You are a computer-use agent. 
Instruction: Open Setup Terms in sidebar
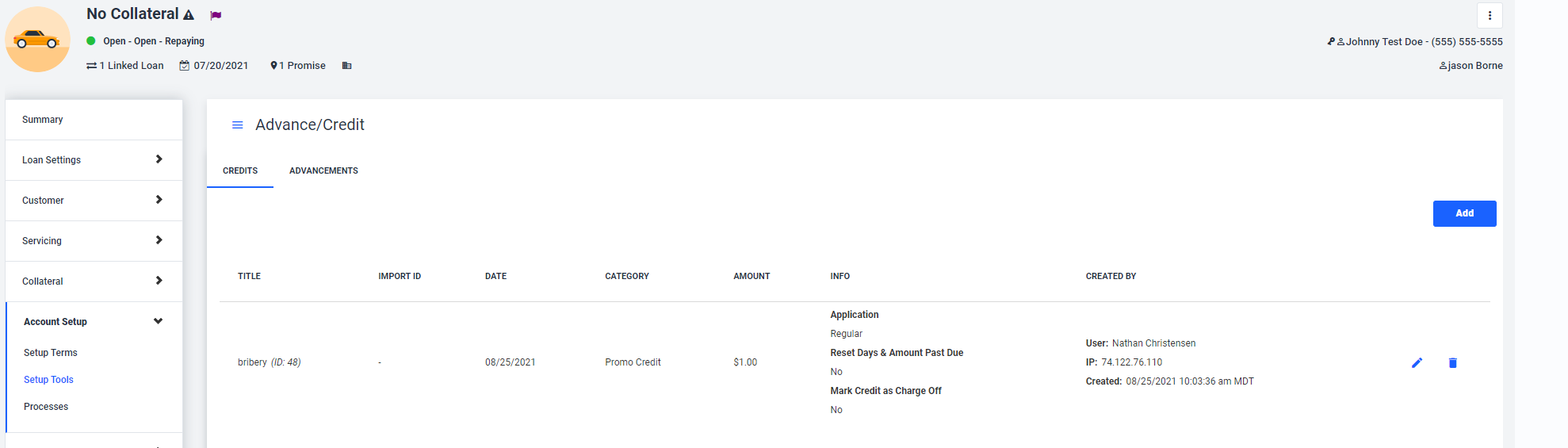click(x=51, y=353)
